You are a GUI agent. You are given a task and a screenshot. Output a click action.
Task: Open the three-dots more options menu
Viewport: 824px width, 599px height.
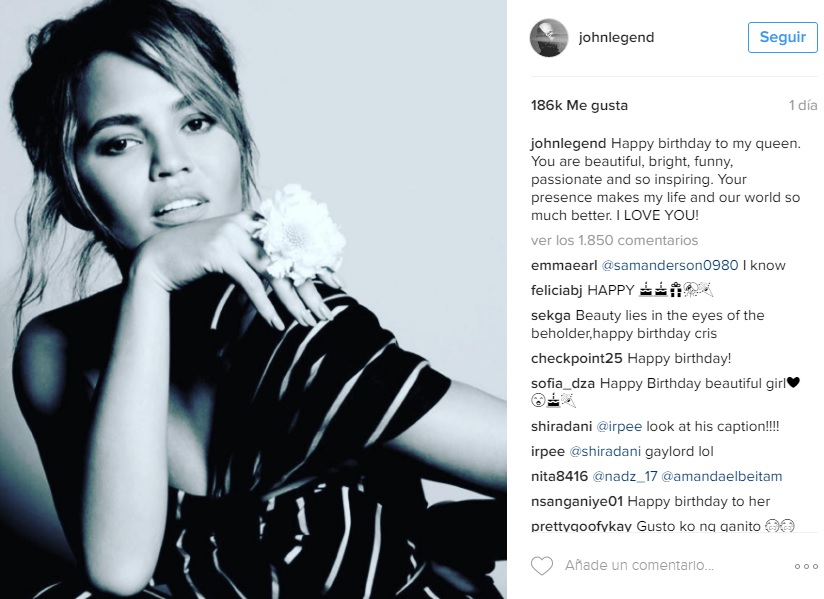(806, 566)
